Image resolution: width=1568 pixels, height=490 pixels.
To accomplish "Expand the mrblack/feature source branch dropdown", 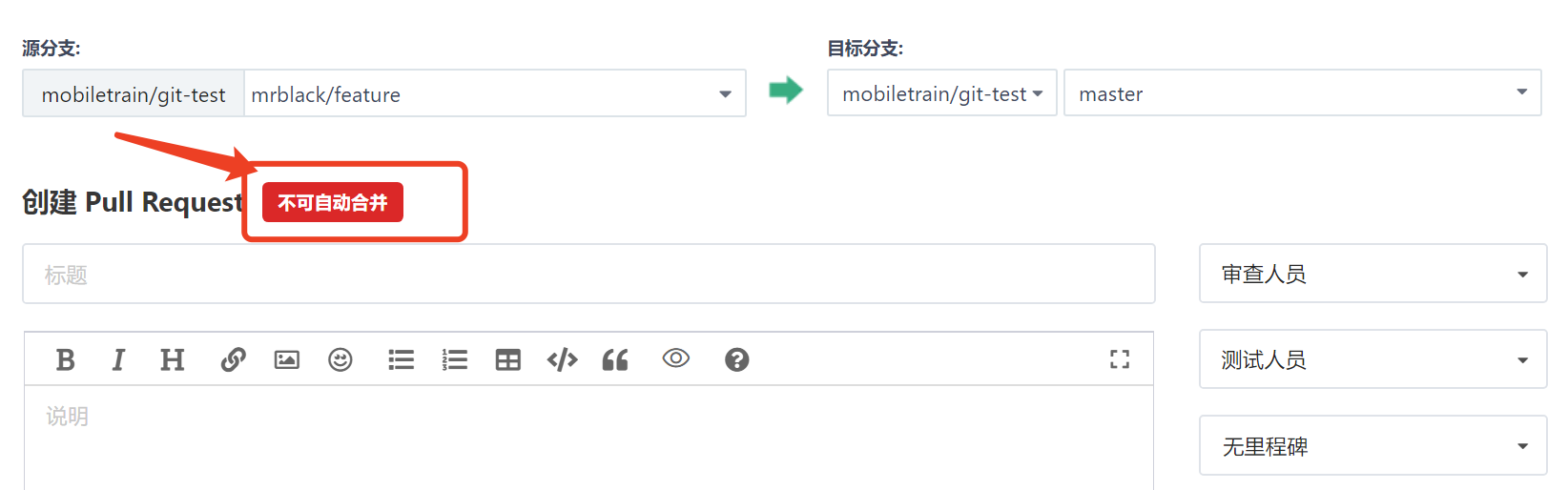I will click(x=494, y=93).
